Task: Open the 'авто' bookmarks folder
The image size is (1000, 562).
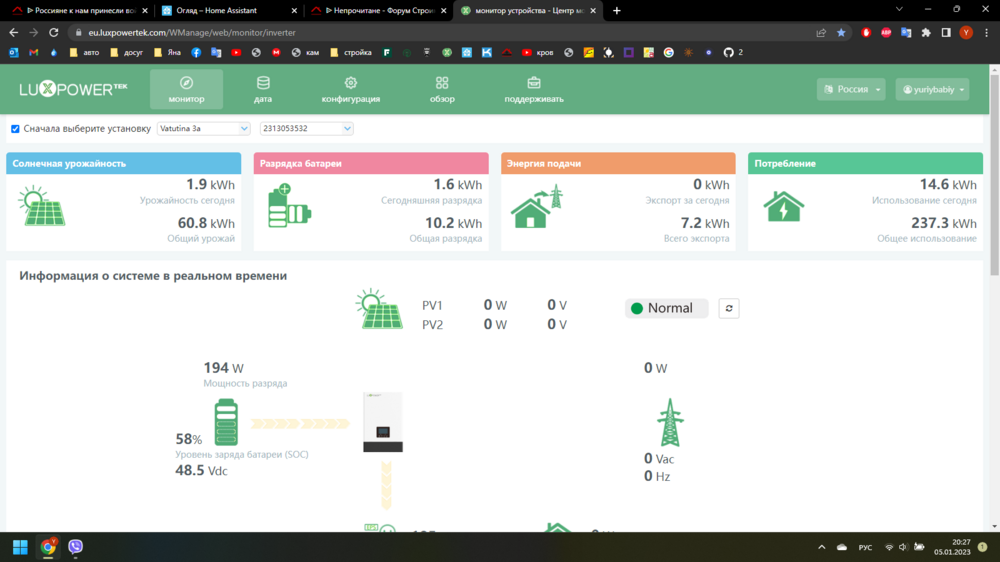Action: pos(84,52)
